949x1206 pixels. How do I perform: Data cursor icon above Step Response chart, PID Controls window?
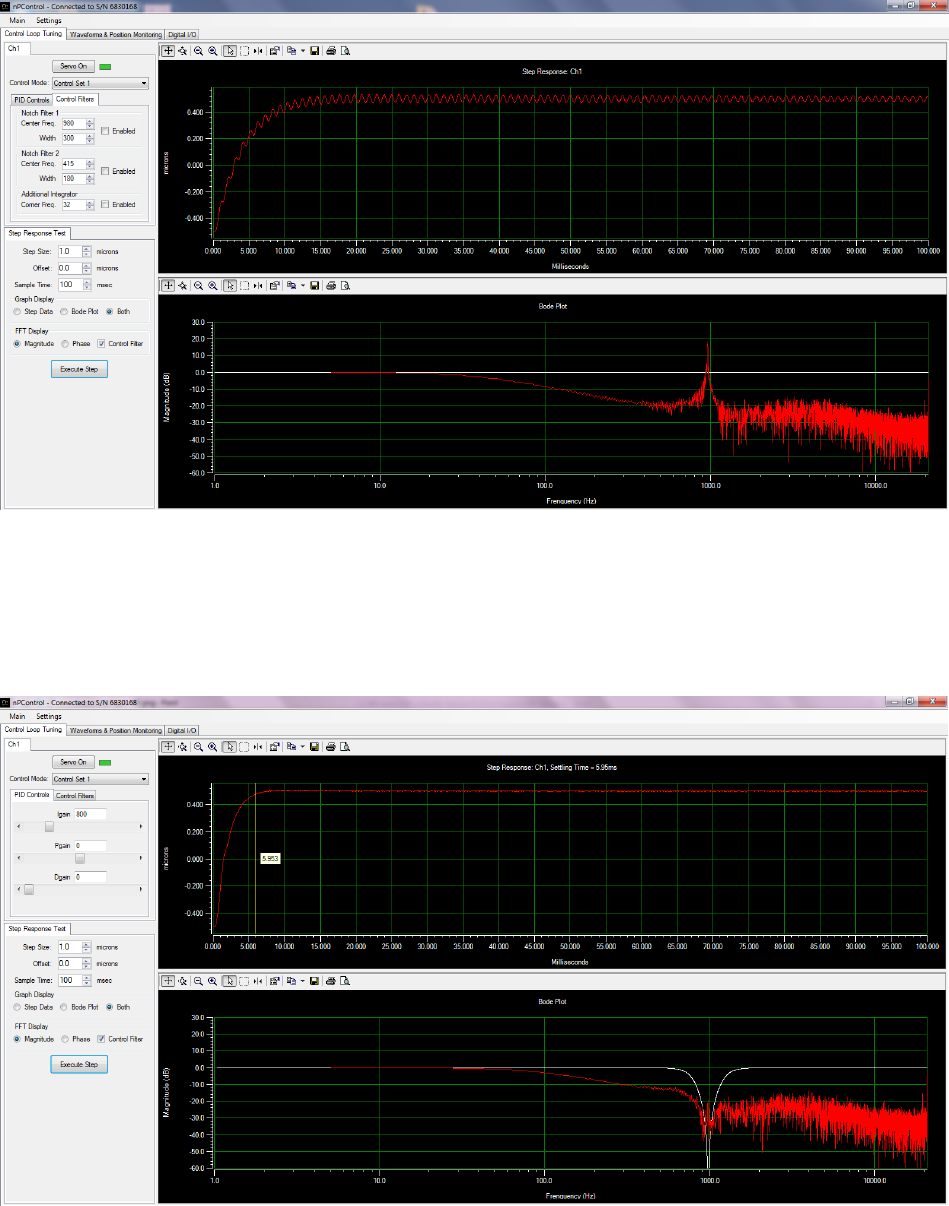[258, 746]
